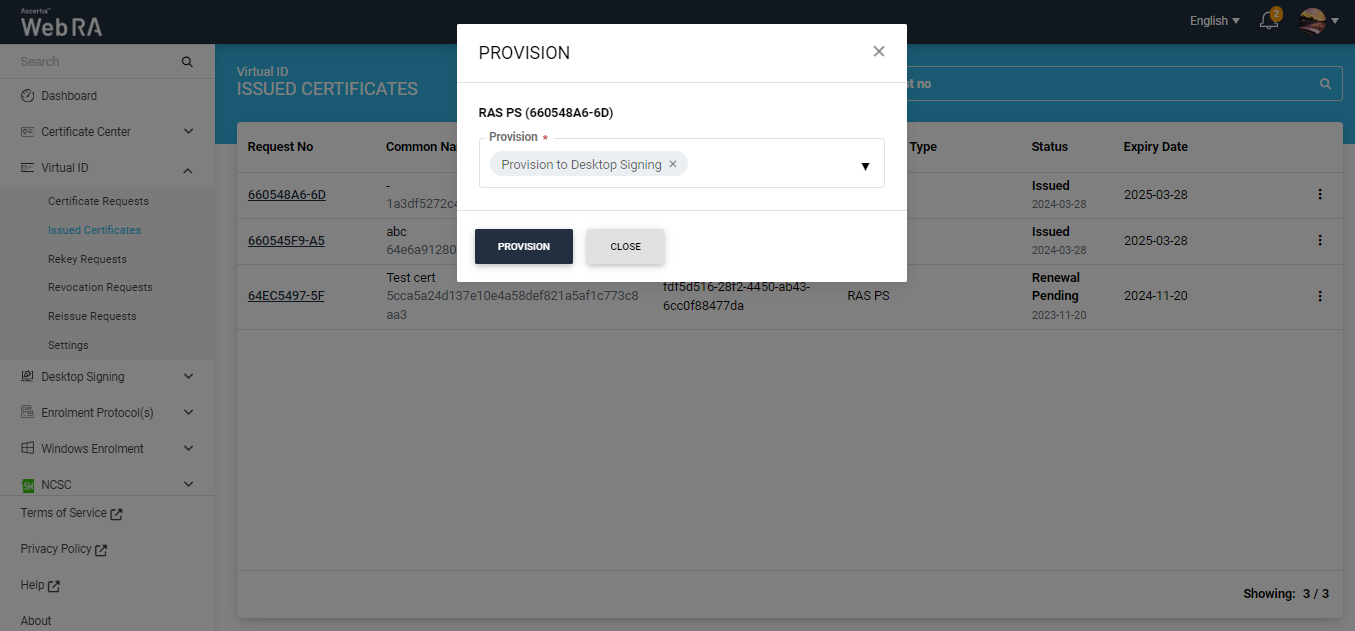1355x631 pixels.
Task: Click expiry date 2024-11-20
Action: point(1156,296)
